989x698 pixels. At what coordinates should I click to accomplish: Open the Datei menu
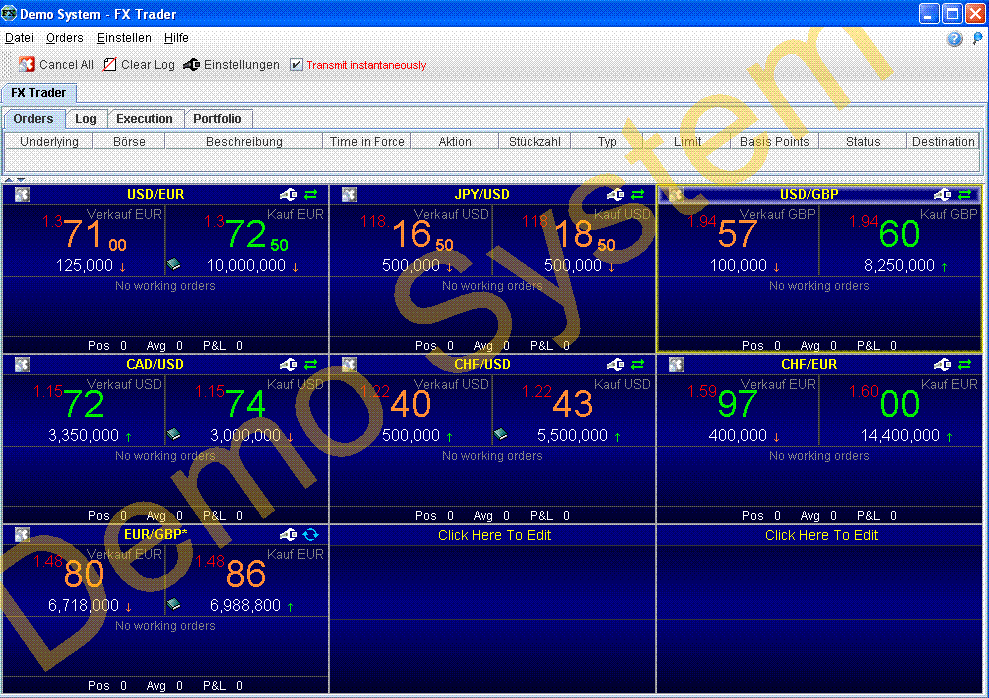click(x=19, y=38)
